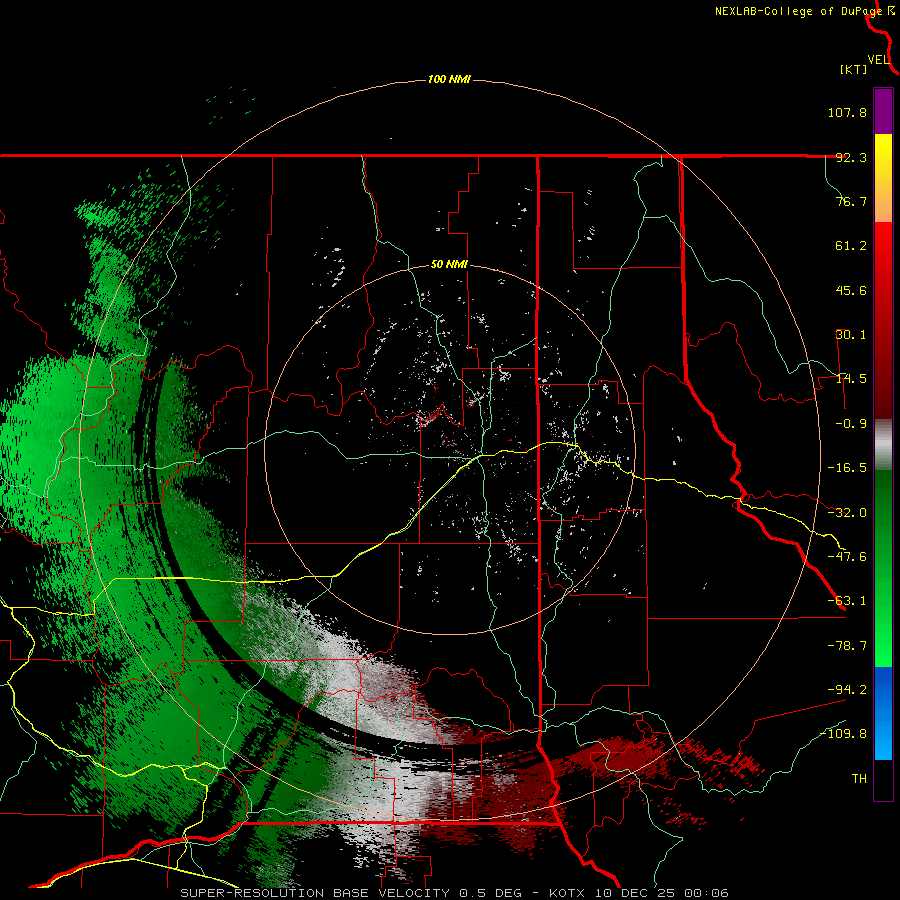This screenshot has height=900, width=900.
Task: Click the 61.2 legend value
Action: [851, 246]
